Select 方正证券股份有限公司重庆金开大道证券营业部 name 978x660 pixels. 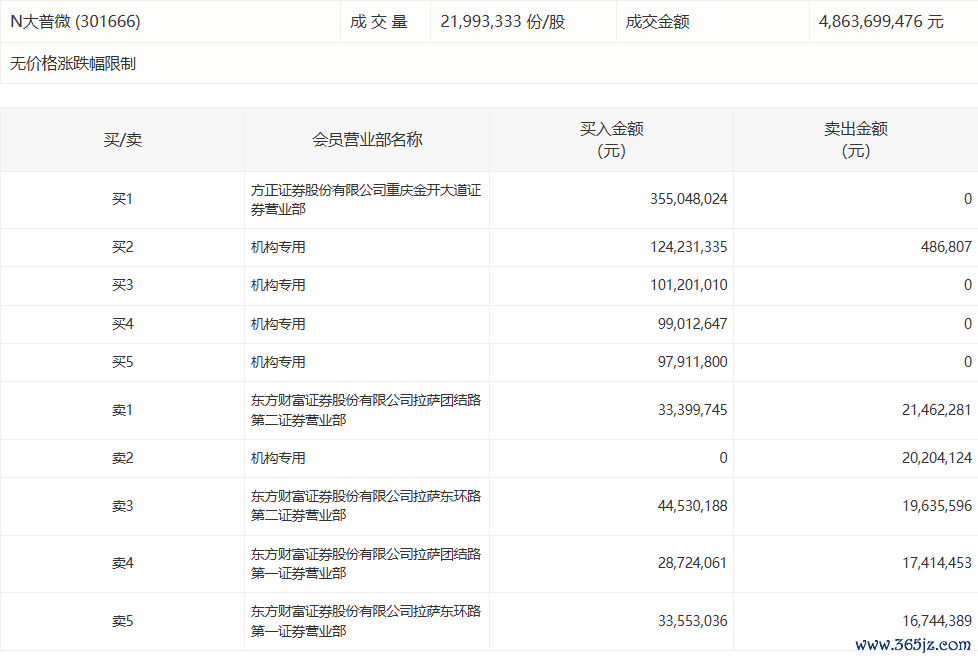pos(366,200)
